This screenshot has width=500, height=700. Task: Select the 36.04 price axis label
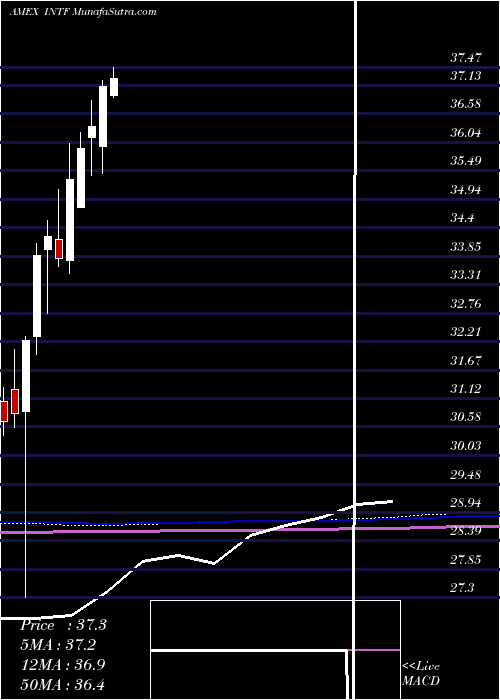tap(466, 132)
